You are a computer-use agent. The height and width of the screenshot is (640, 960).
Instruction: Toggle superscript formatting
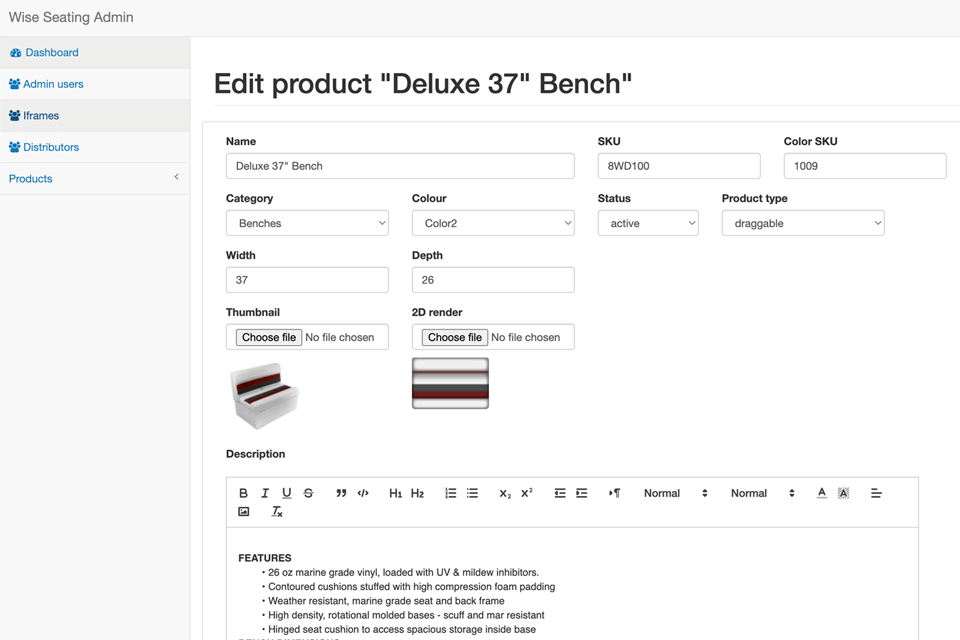click(x=527, y=493)
